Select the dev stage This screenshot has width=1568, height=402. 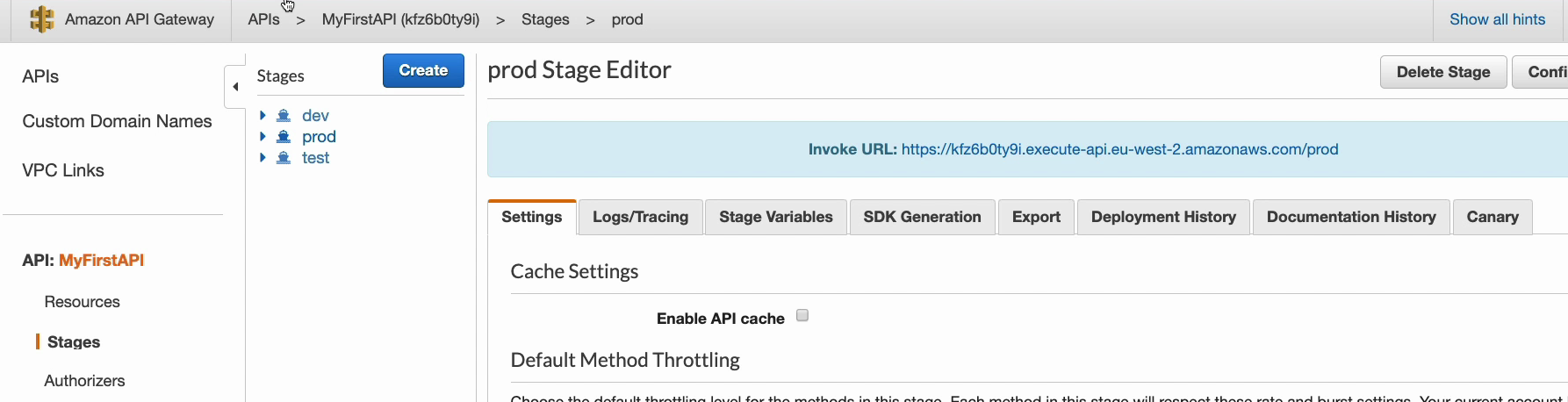tap(315, 116)
